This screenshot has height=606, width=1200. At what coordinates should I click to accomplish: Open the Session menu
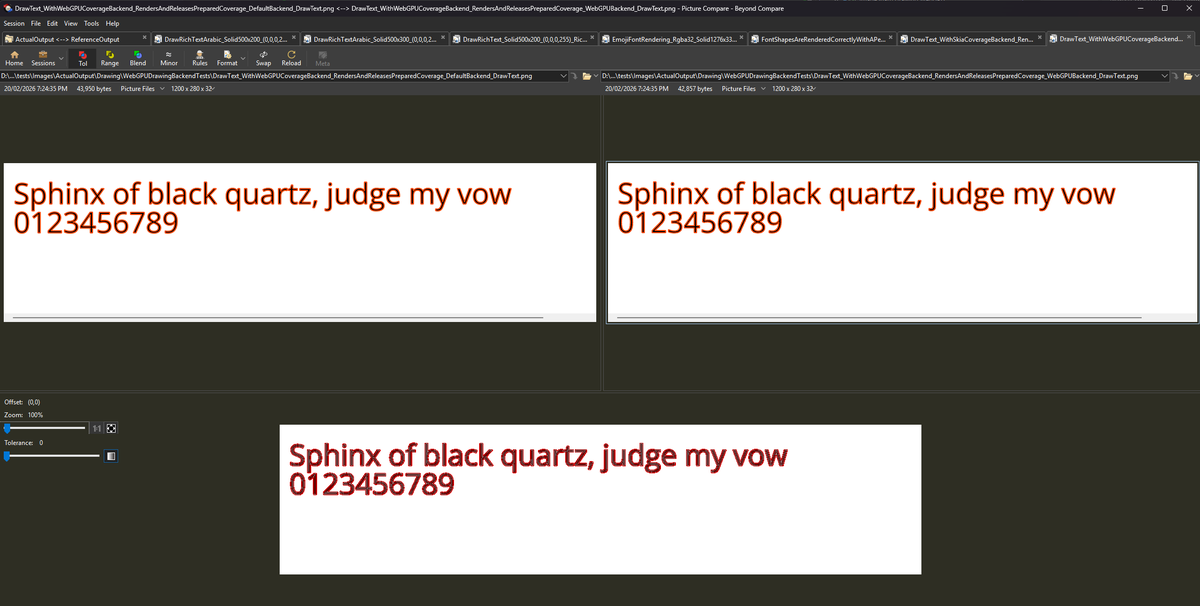(x=14, y=23)
